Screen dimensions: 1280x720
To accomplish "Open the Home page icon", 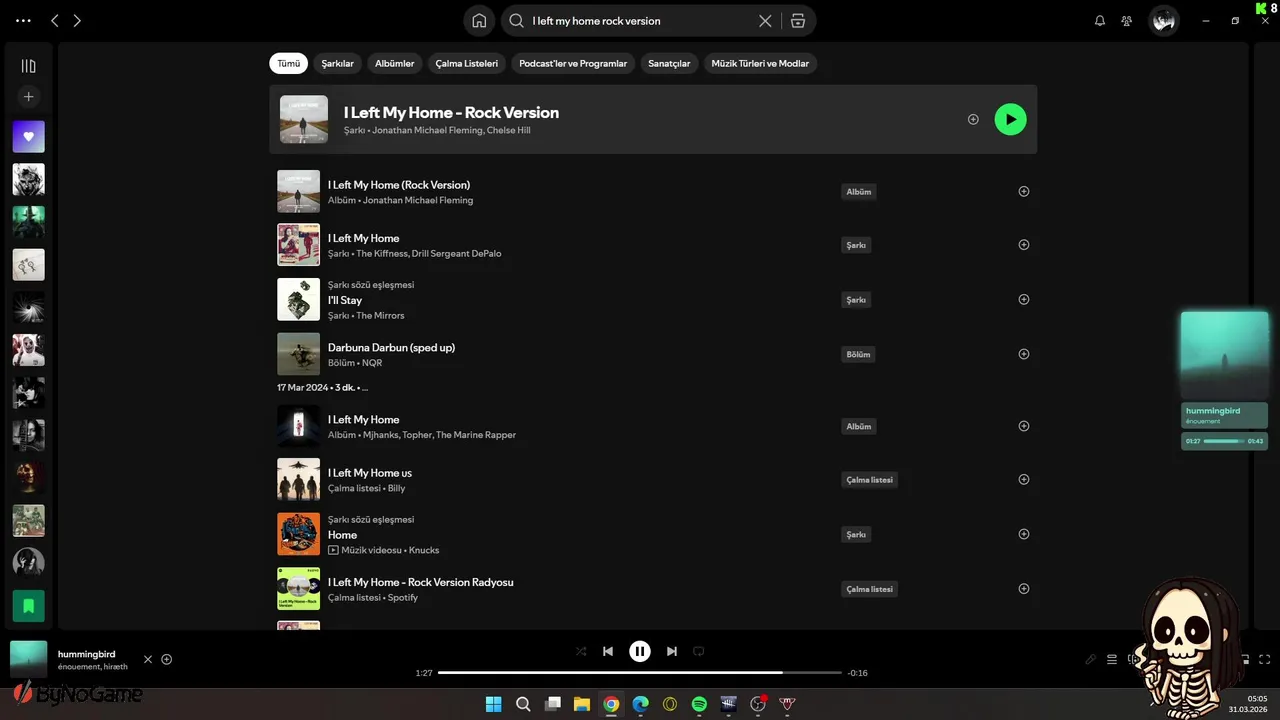I will coord(479,20).
